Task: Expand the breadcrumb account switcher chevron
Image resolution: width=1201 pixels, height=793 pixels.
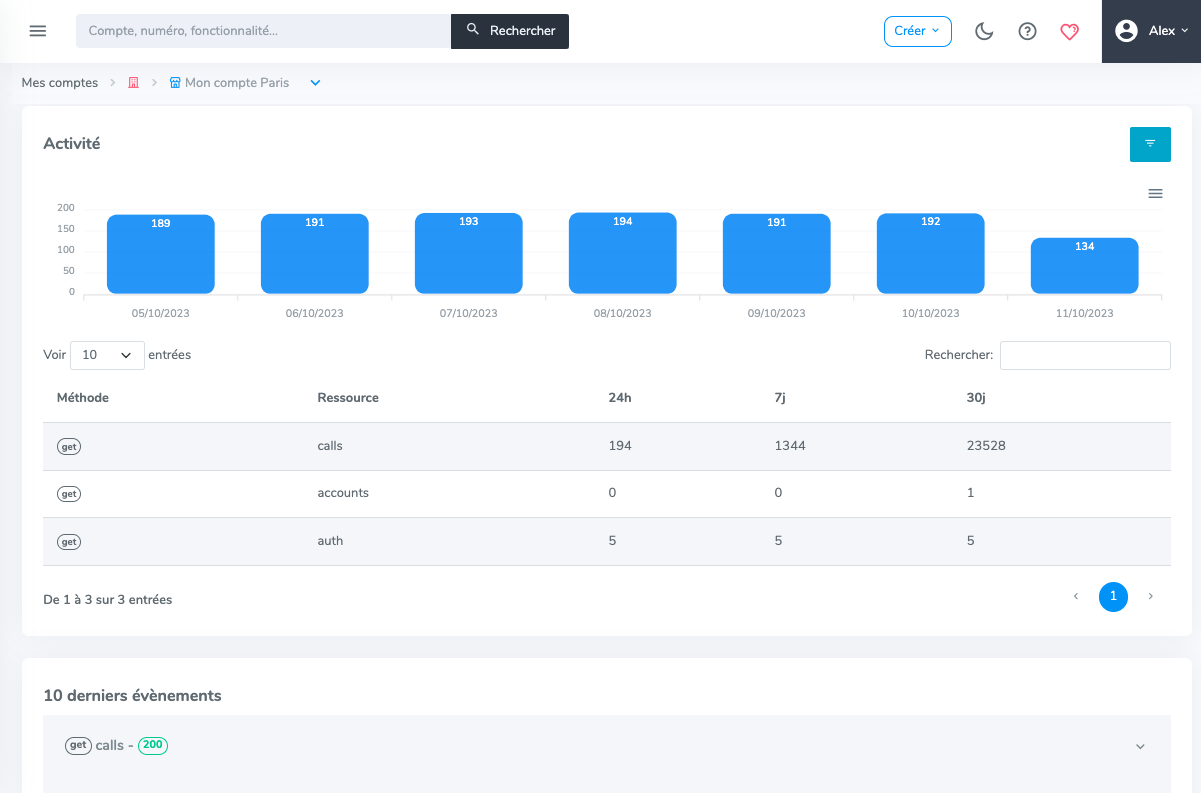Action: (315, 83)
